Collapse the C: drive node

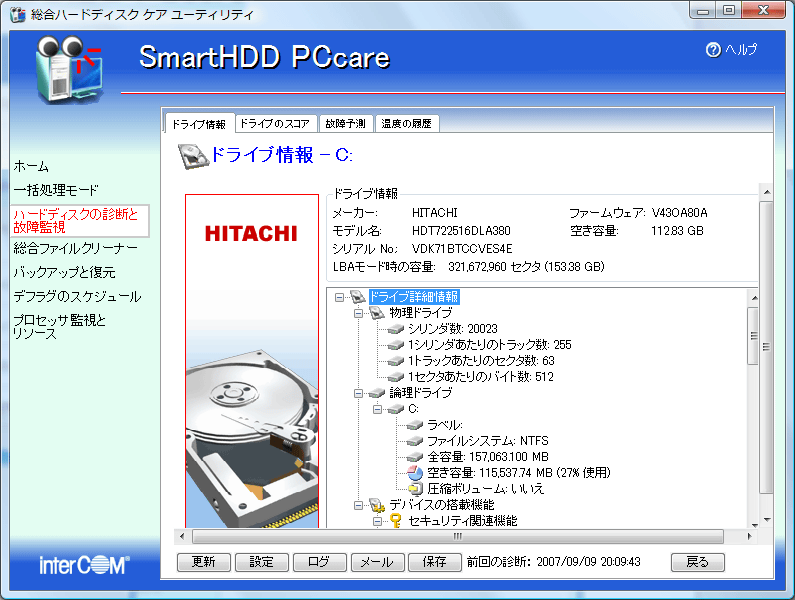377,409
